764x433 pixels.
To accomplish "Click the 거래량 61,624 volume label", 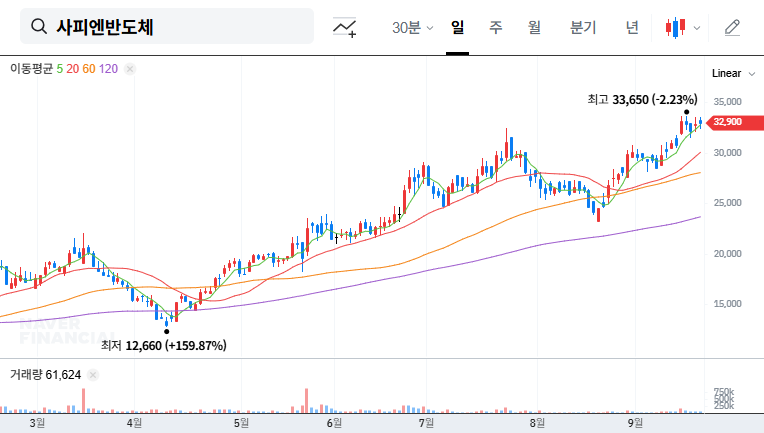I will [45, 375].
